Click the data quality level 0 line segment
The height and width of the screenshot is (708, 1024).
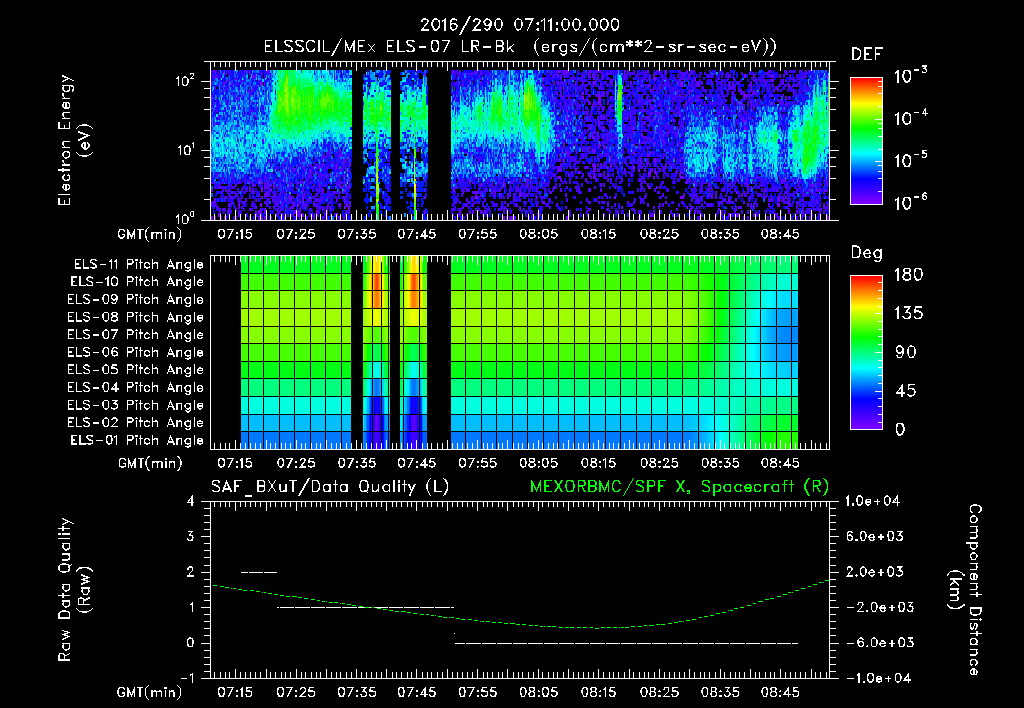click(626, 643)
